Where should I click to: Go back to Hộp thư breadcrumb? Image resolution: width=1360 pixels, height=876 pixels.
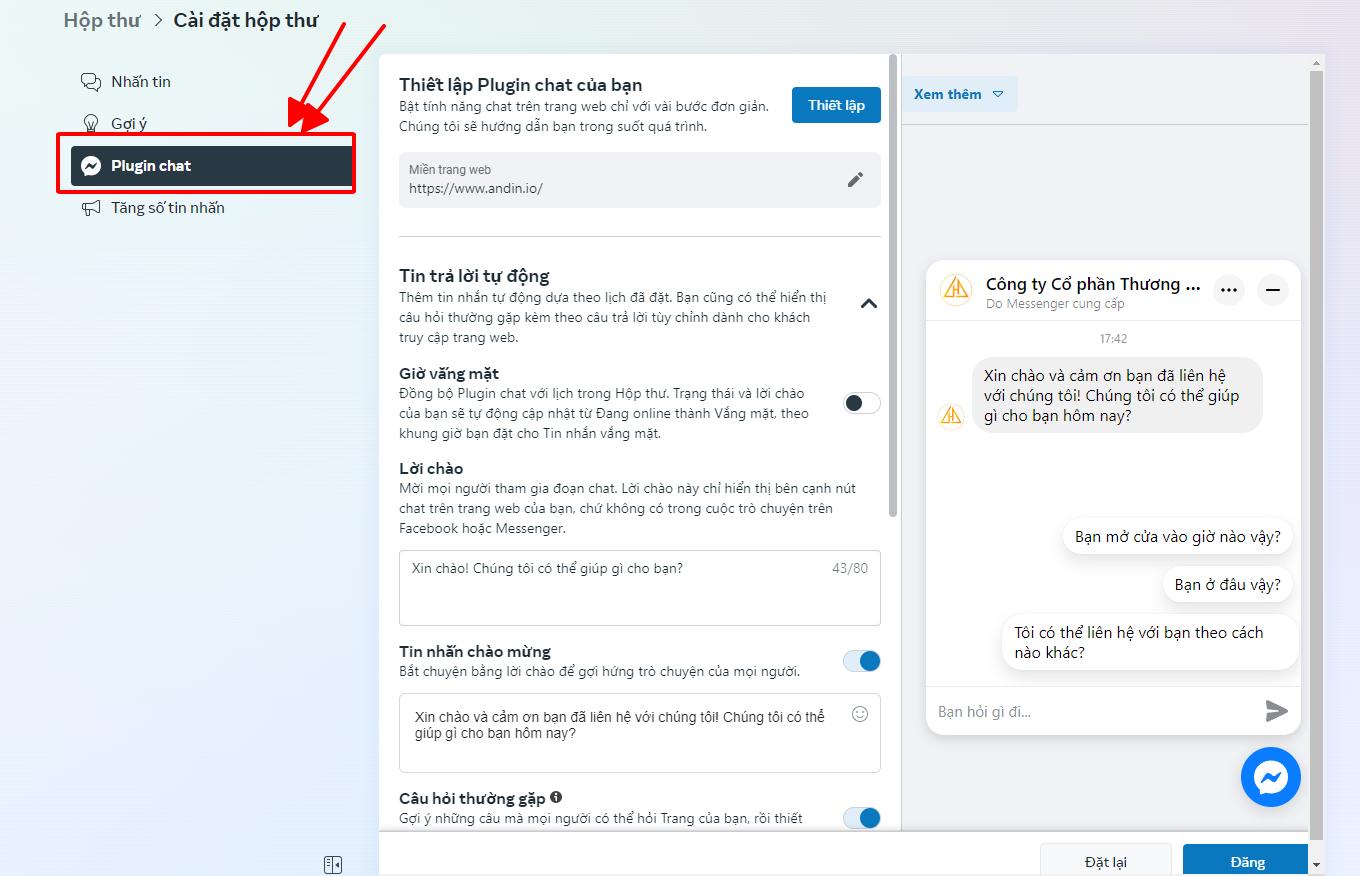tap(101, 19)
